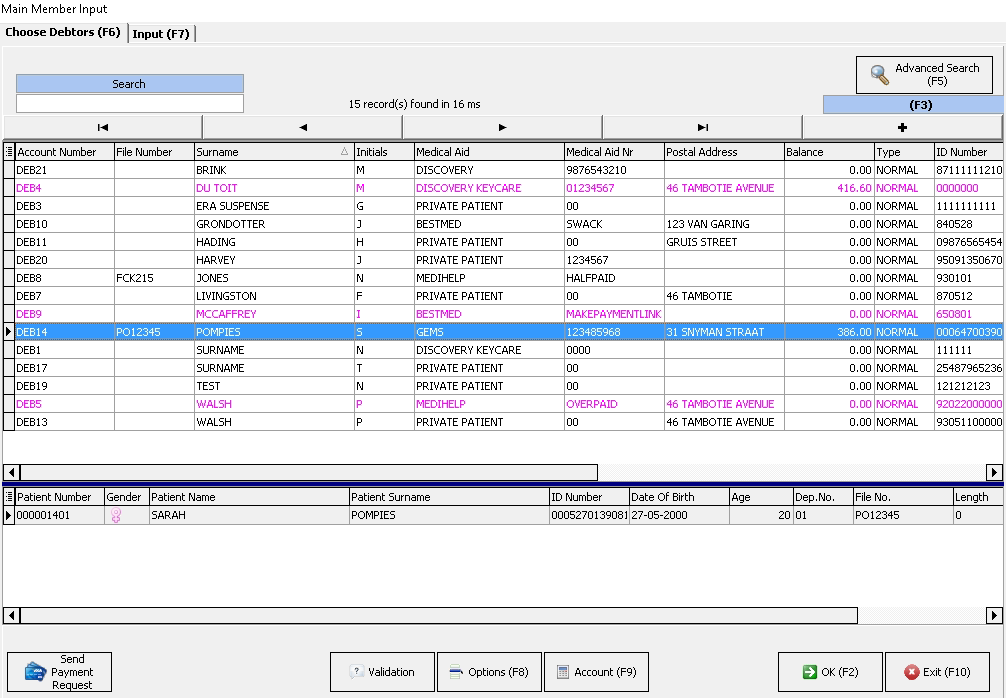Confirm selection with OK (F2)

pos(829,672)
